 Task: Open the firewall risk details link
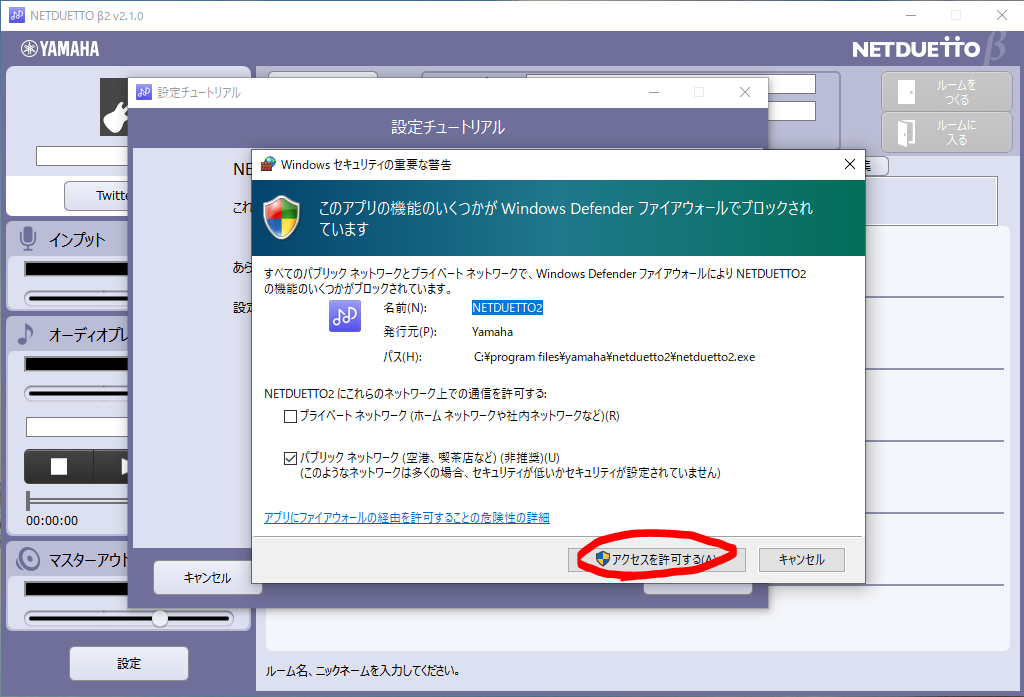(x=406, y=518)
